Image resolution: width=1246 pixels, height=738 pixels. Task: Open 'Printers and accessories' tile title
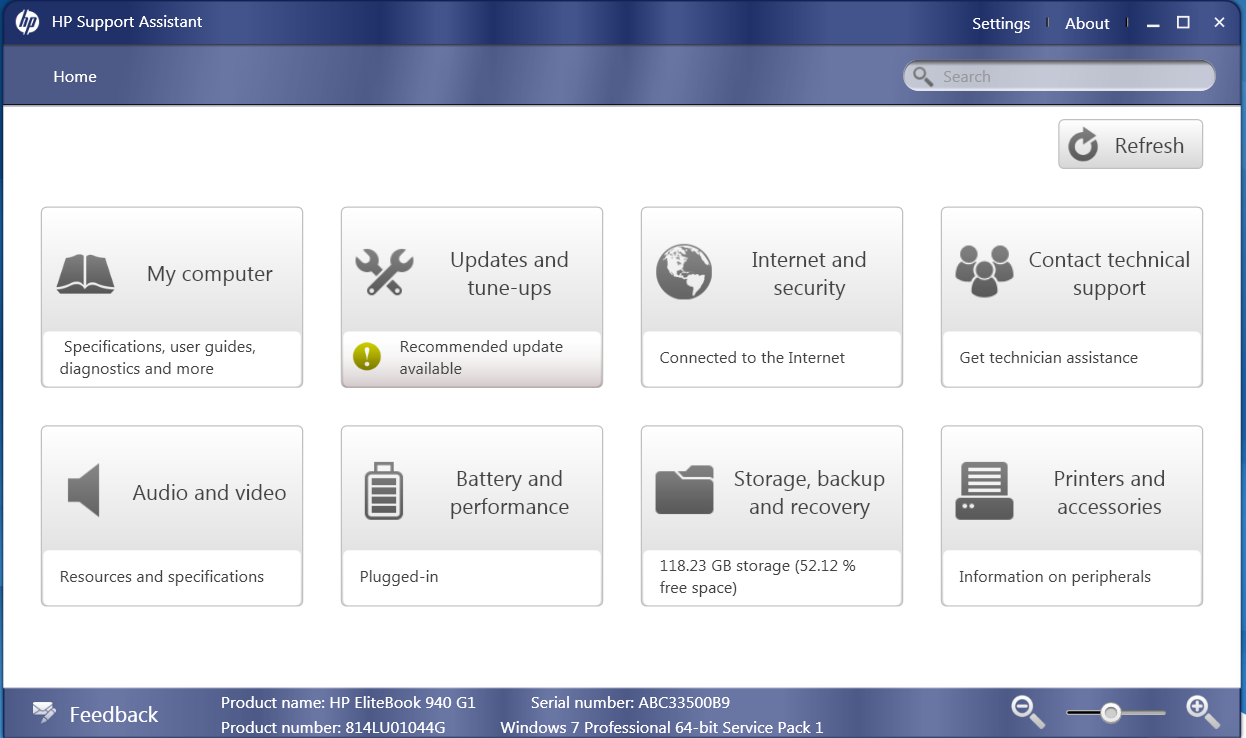point(1109,493)
